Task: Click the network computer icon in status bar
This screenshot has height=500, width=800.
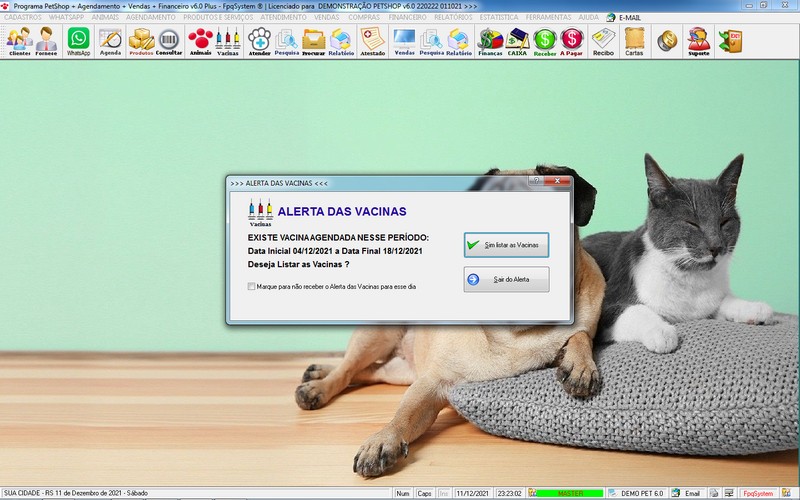Action: pos(729,493)
